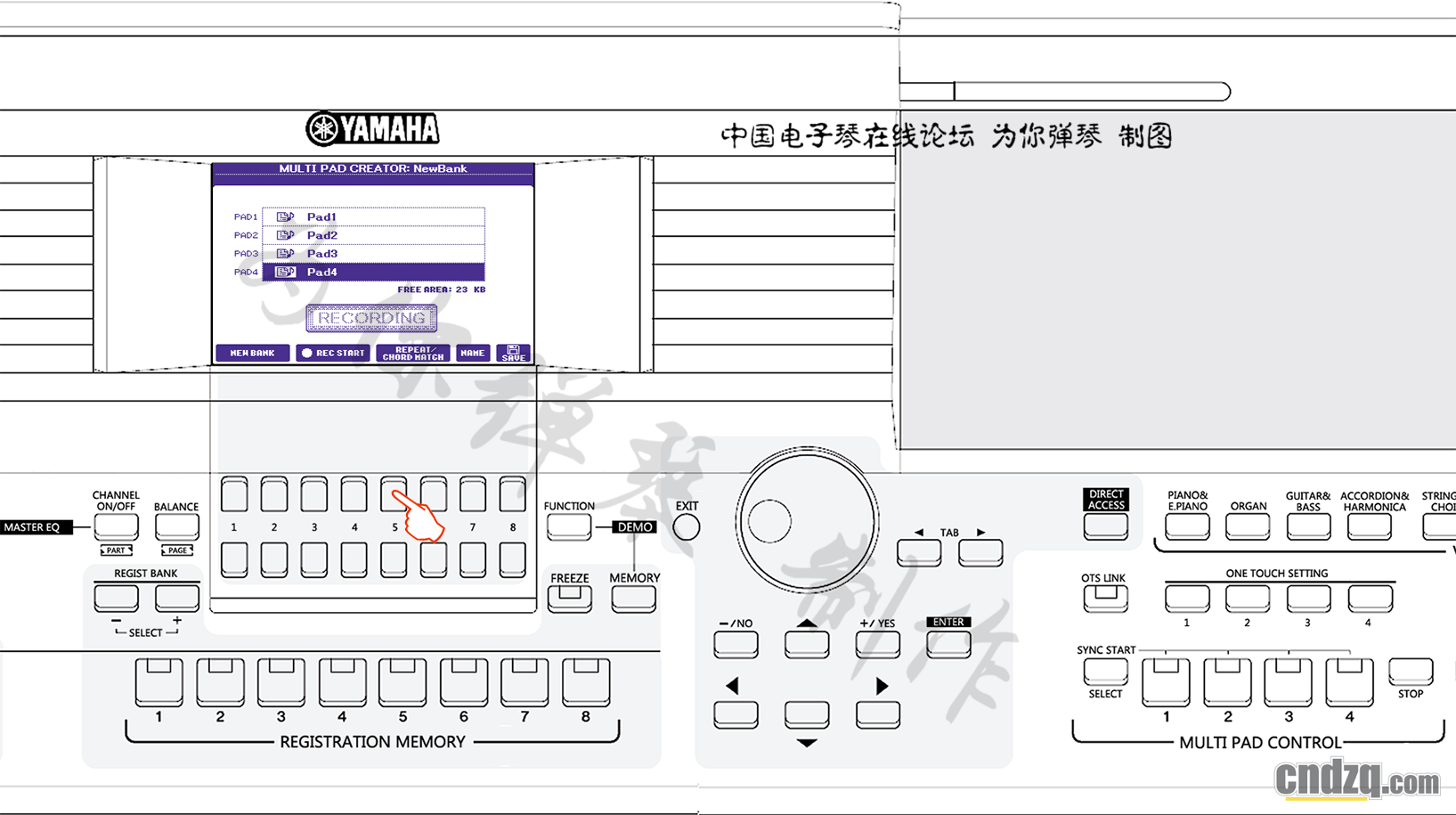Screen dimensions: 1456x815
Task: Push the BALANCE button
Action: click(176, 526)
